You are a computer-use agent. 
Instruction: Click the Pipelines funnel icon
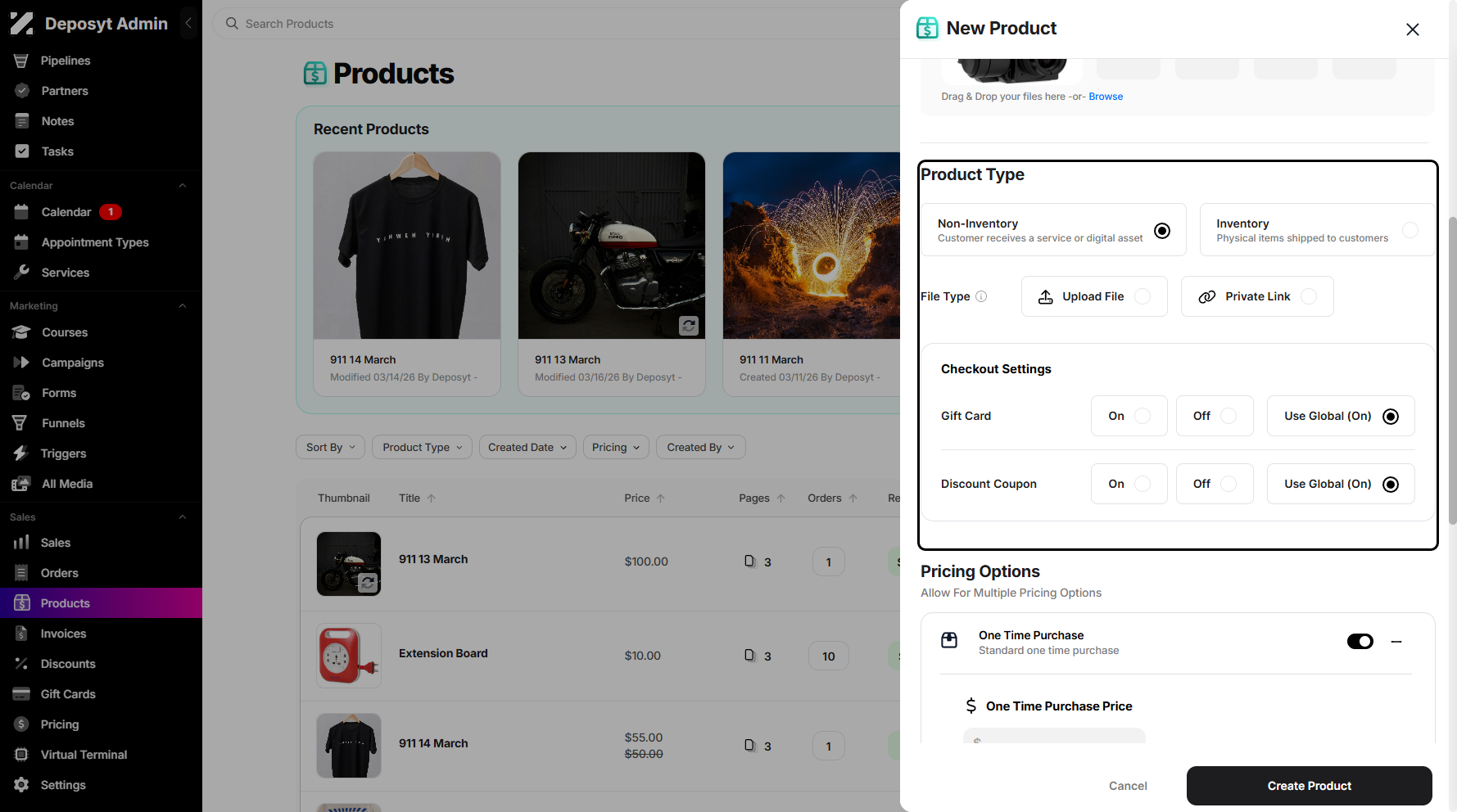(x=21, y=61)
